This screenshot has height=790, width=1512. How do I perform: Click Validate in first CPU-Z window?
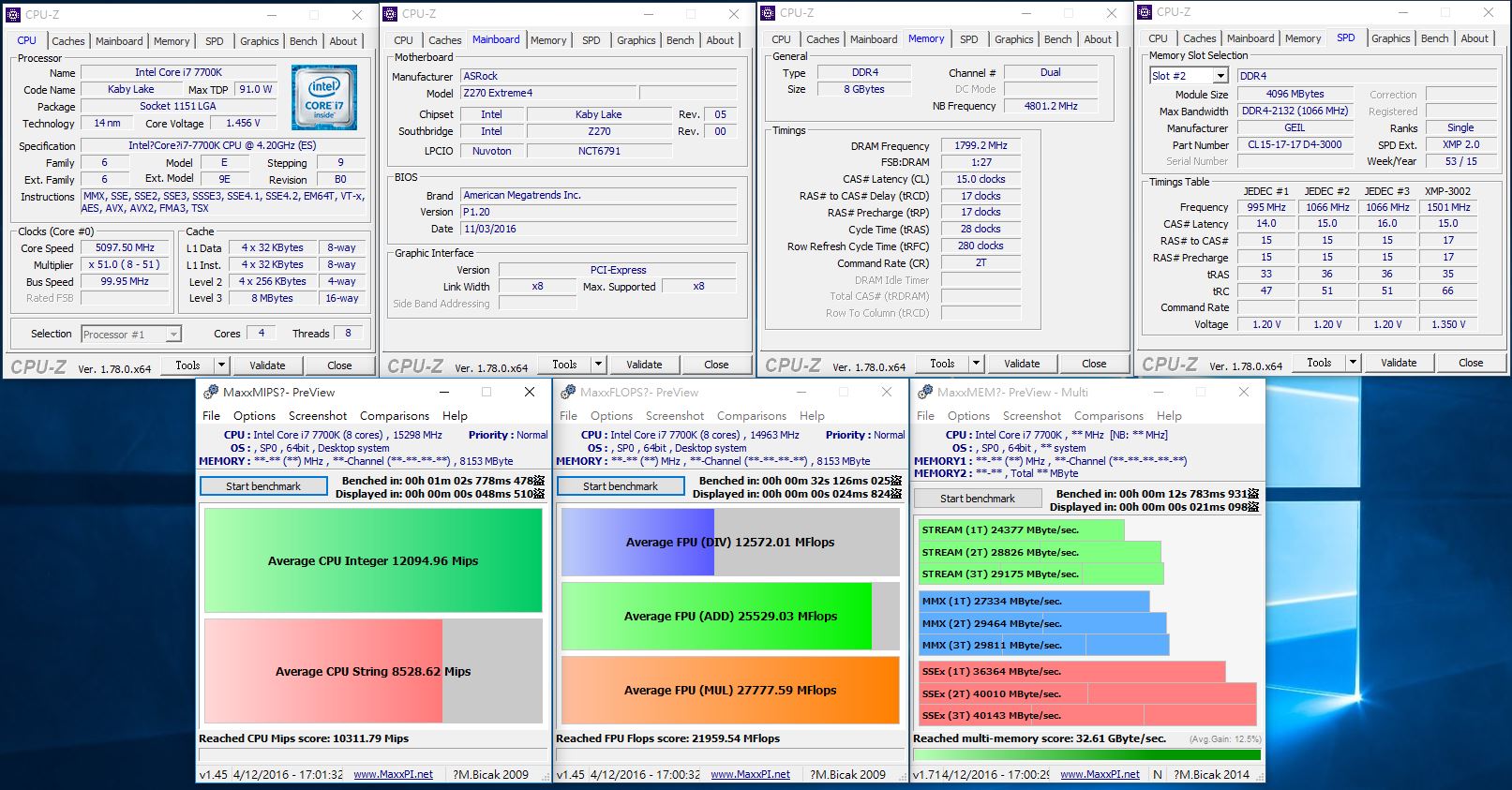[x=267, y=365]
